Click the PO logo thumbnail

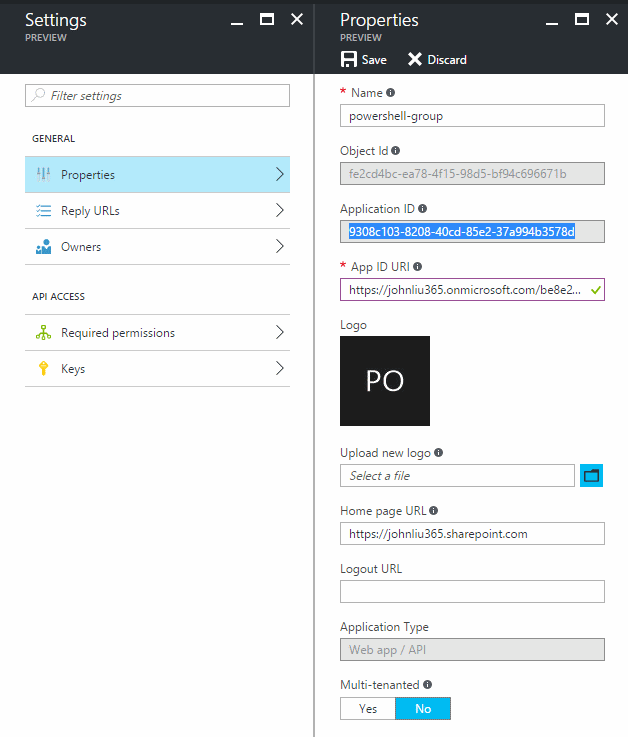(x=385, y=381)
